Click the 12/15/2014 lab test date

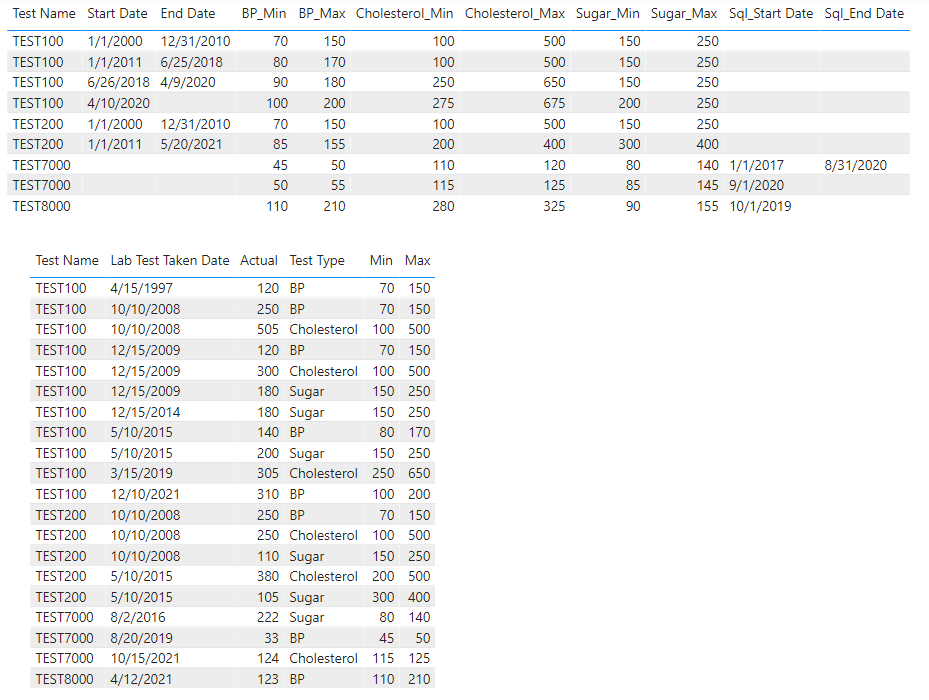(145, 413)
